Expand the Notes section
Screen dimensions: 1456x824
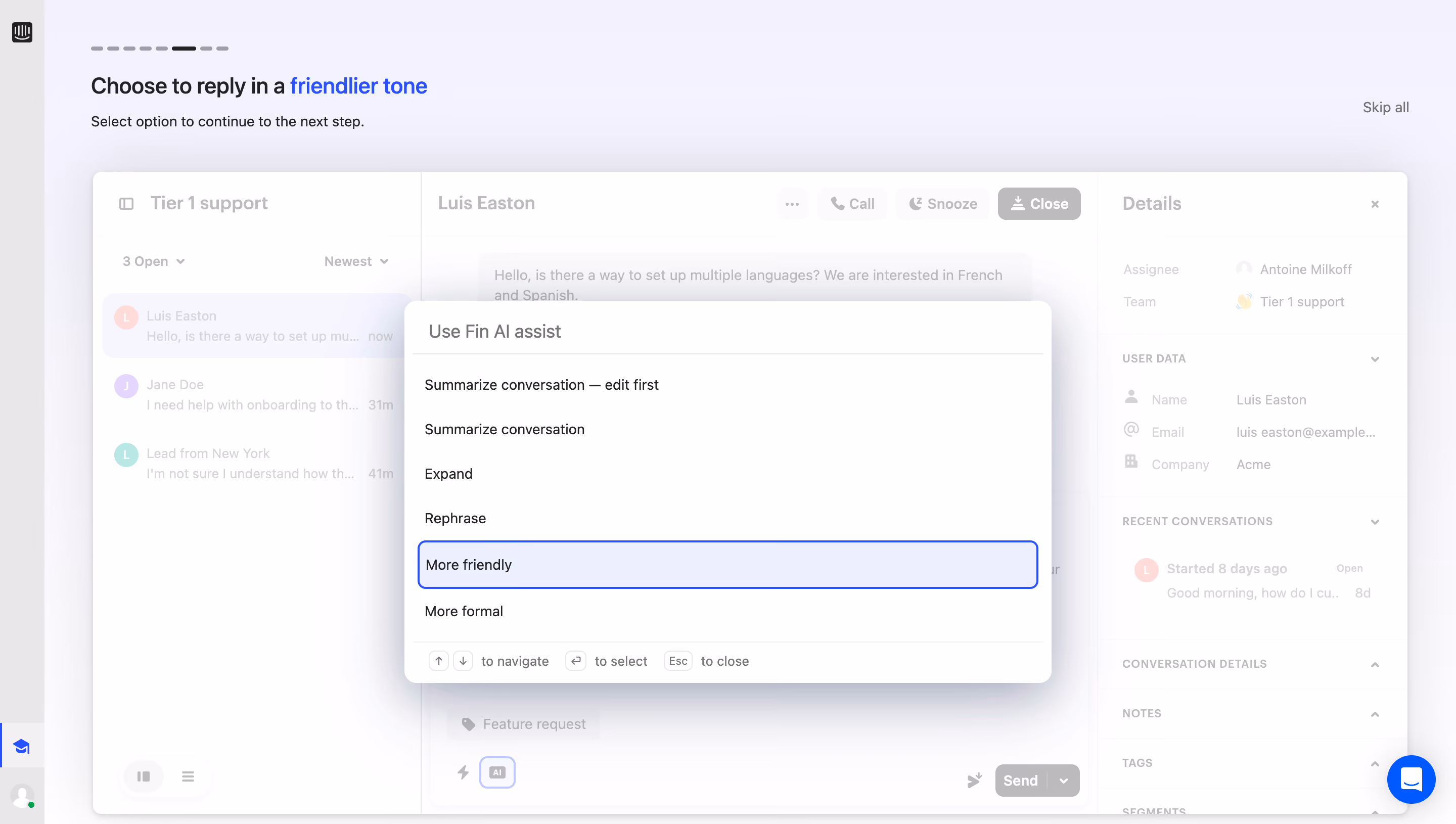tap(1375, 714)
